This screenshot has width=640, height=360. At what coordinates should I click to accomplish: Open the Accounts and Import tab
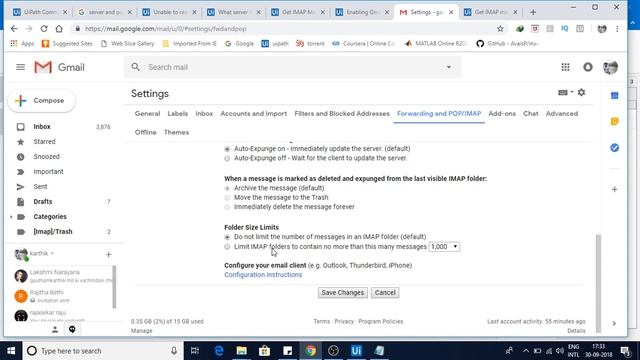(253, 113)
